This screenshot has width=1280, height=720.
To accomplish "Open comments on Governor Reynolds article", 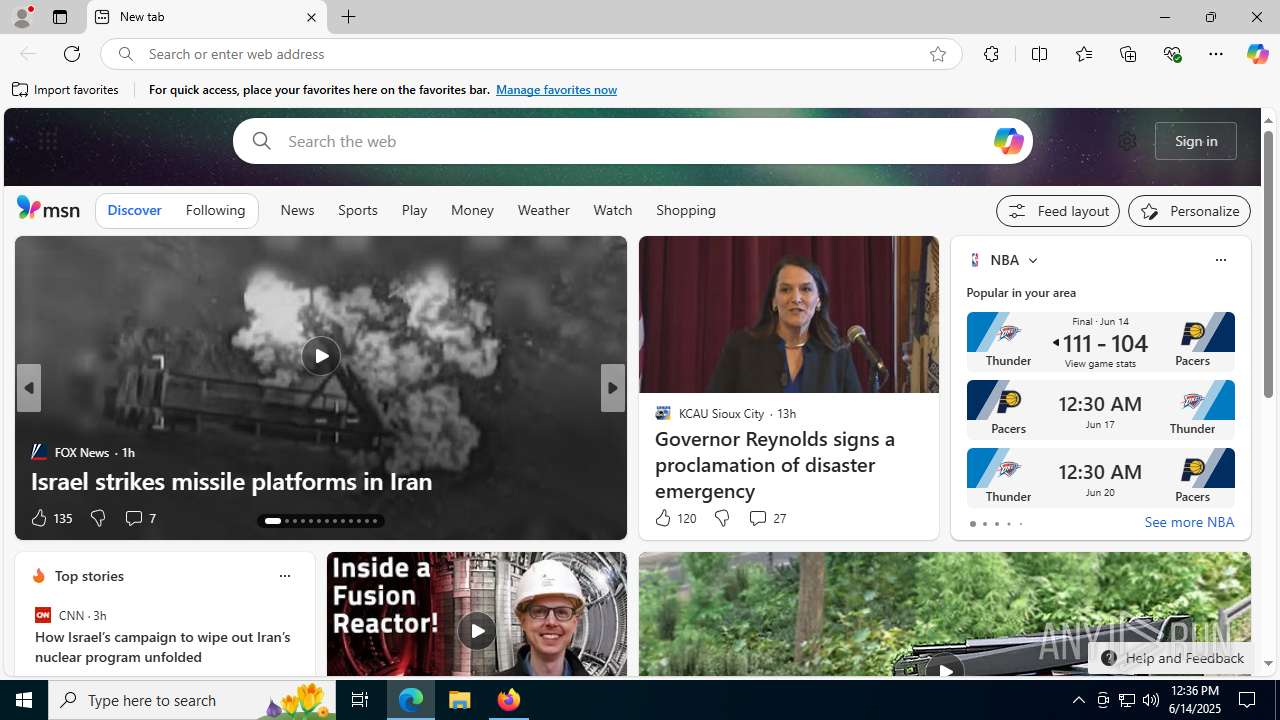I will click(x=767, y=518).
